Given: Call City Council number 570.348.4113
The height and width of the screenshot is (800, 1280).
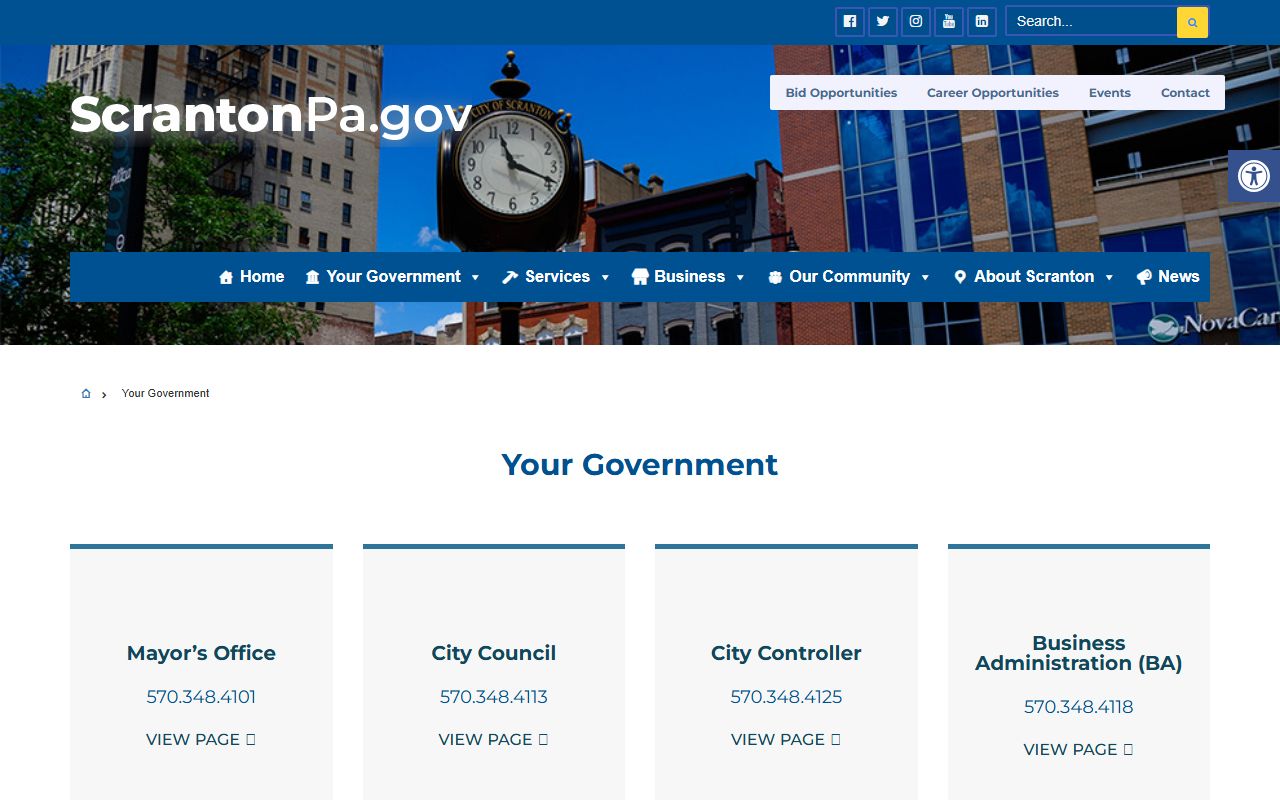Looking at the screenshot, I should point(494,697).
